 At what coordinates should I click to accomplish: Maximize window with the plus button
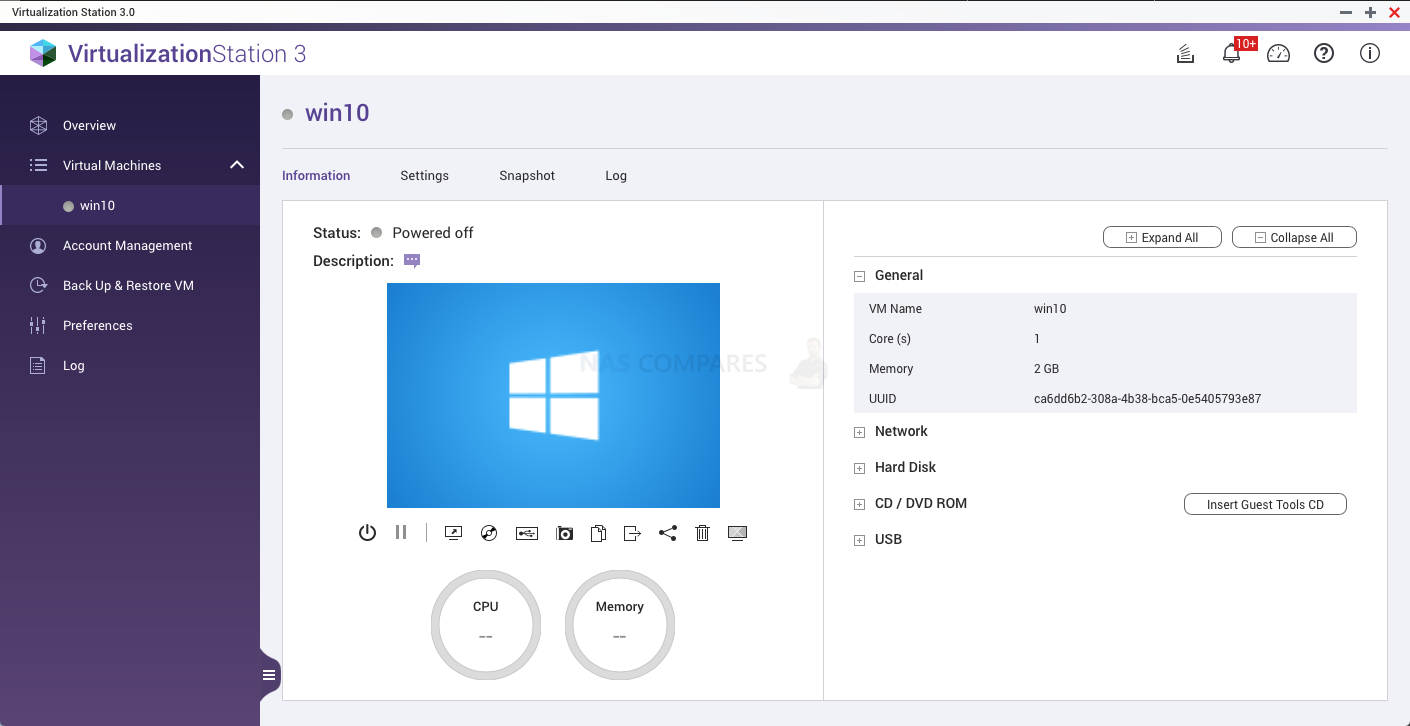tap(1370, 12)
